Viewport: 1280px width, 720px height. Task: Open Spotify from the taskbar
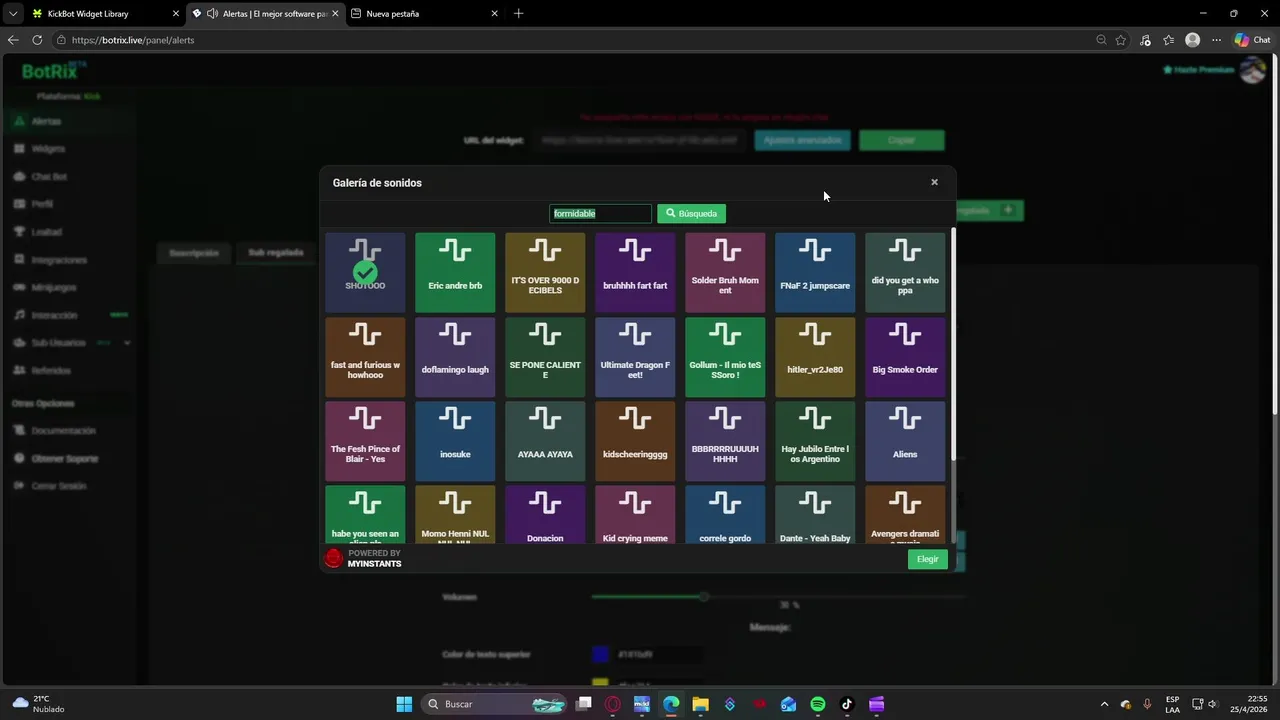tap(817, 704)
